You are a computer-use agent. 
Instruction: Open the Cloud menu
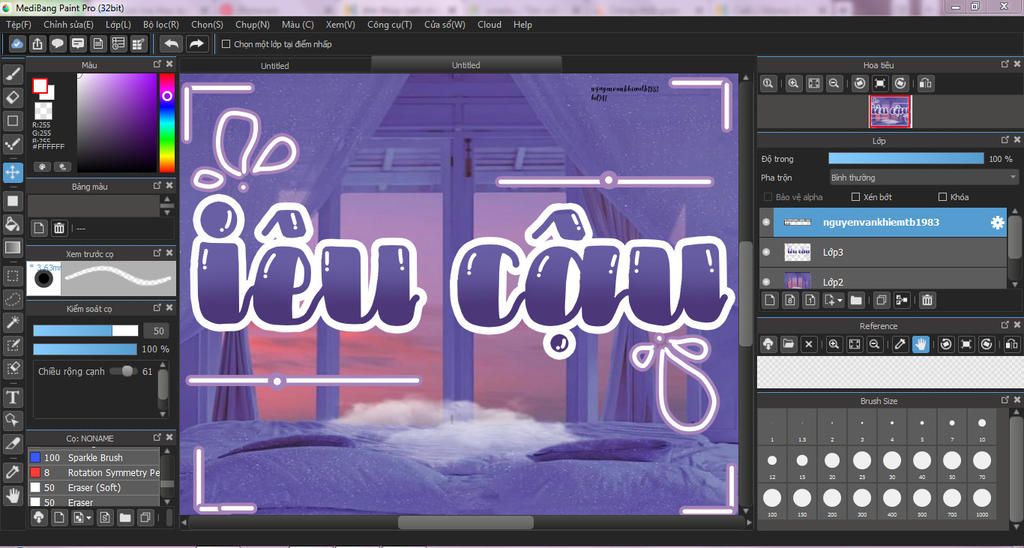click(x=489, y=24)
